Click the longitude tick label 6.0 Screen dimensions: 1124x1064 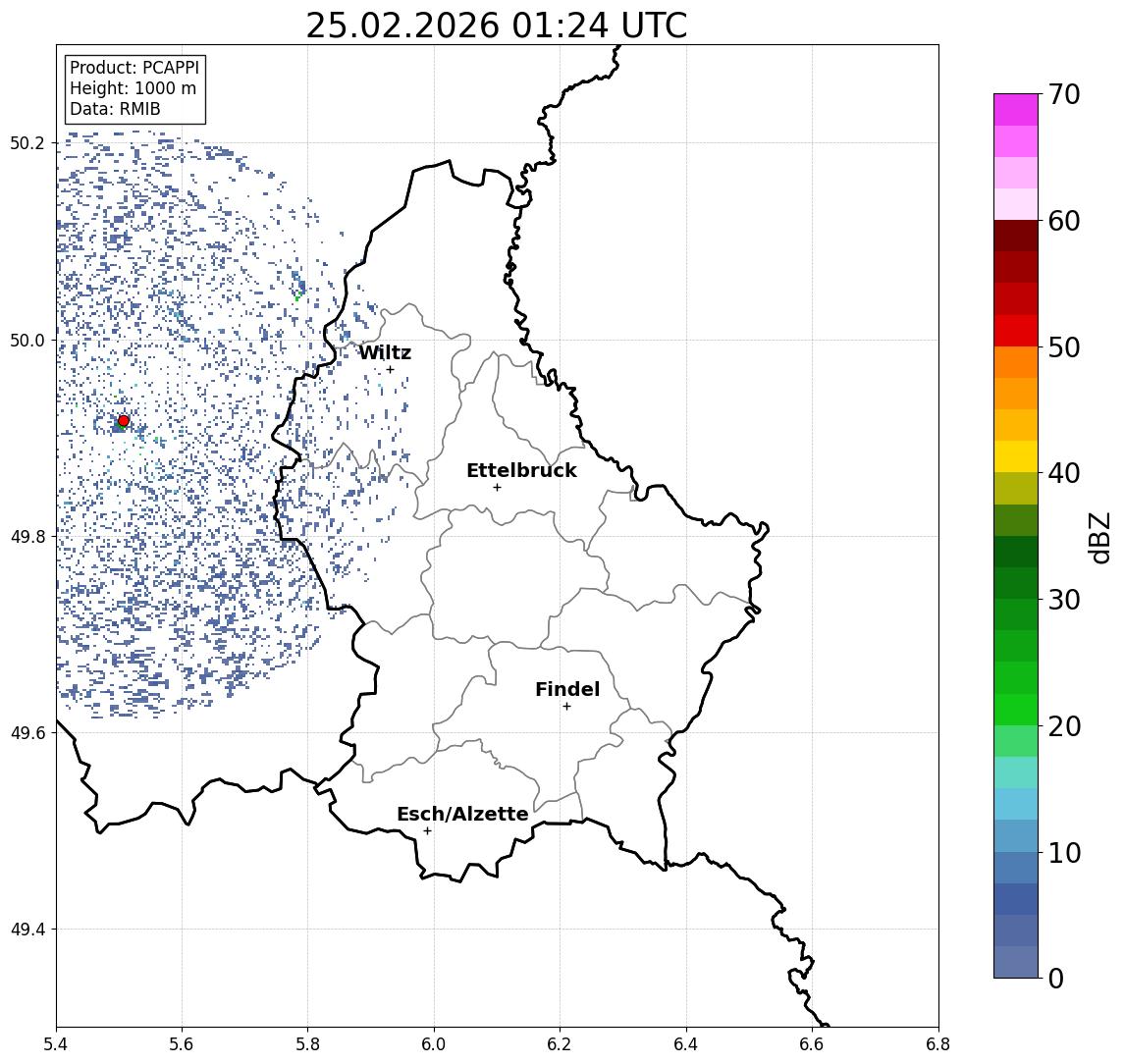click(x=434, y=1044)
